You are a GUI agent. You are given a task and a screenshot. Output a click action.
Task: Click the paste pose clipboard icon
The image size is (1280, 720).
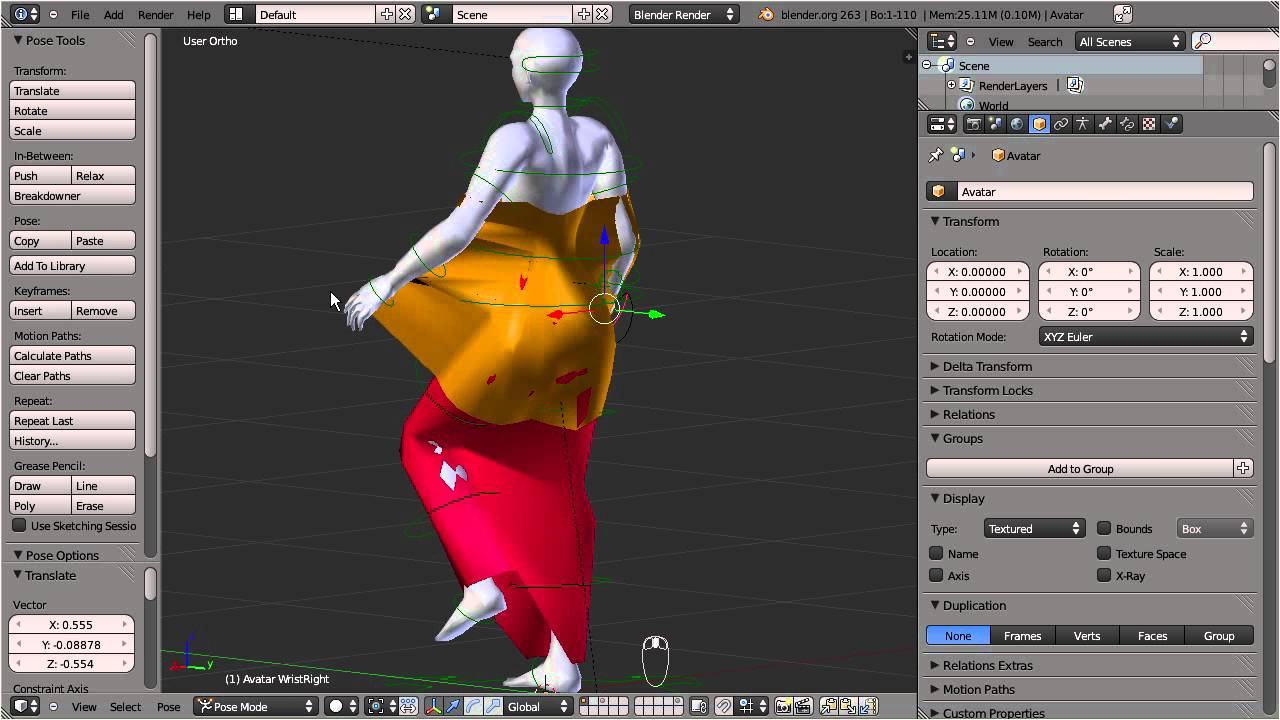point(848,706)
